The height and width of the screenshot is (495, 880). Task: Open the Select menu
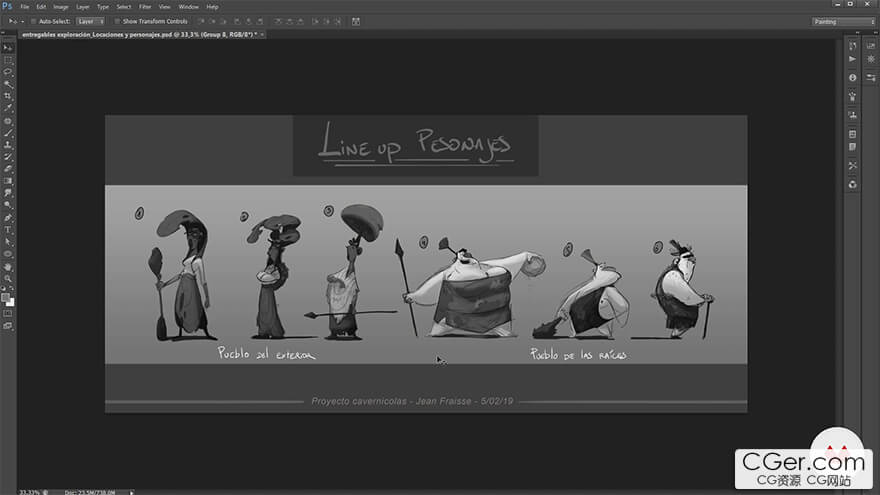coord(123,7)
